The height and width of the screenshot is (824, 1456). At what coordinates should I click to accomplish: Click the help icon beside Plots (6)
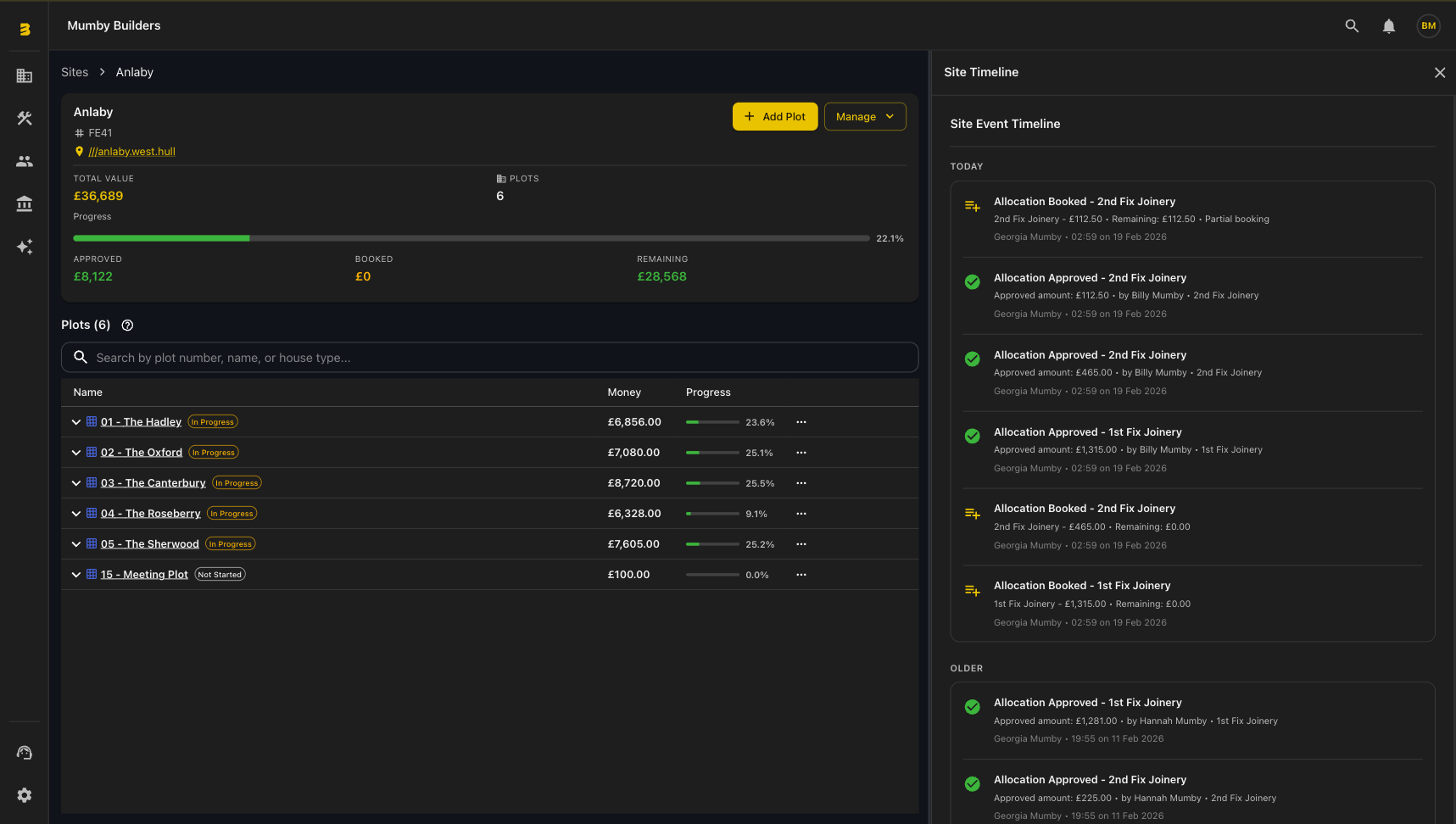coord(127,326)
